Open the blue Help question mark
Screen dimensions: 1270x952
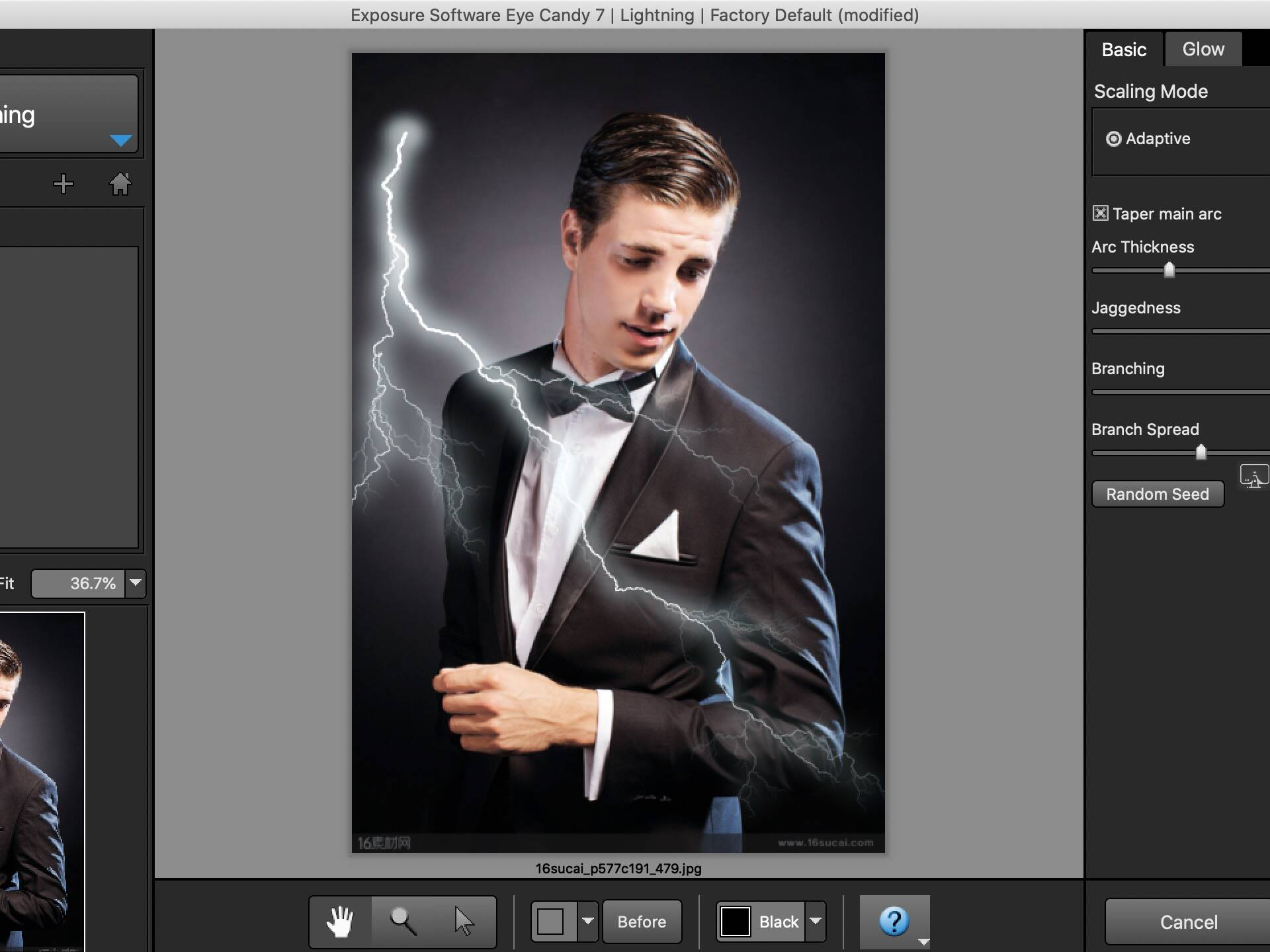coord(894,921)
